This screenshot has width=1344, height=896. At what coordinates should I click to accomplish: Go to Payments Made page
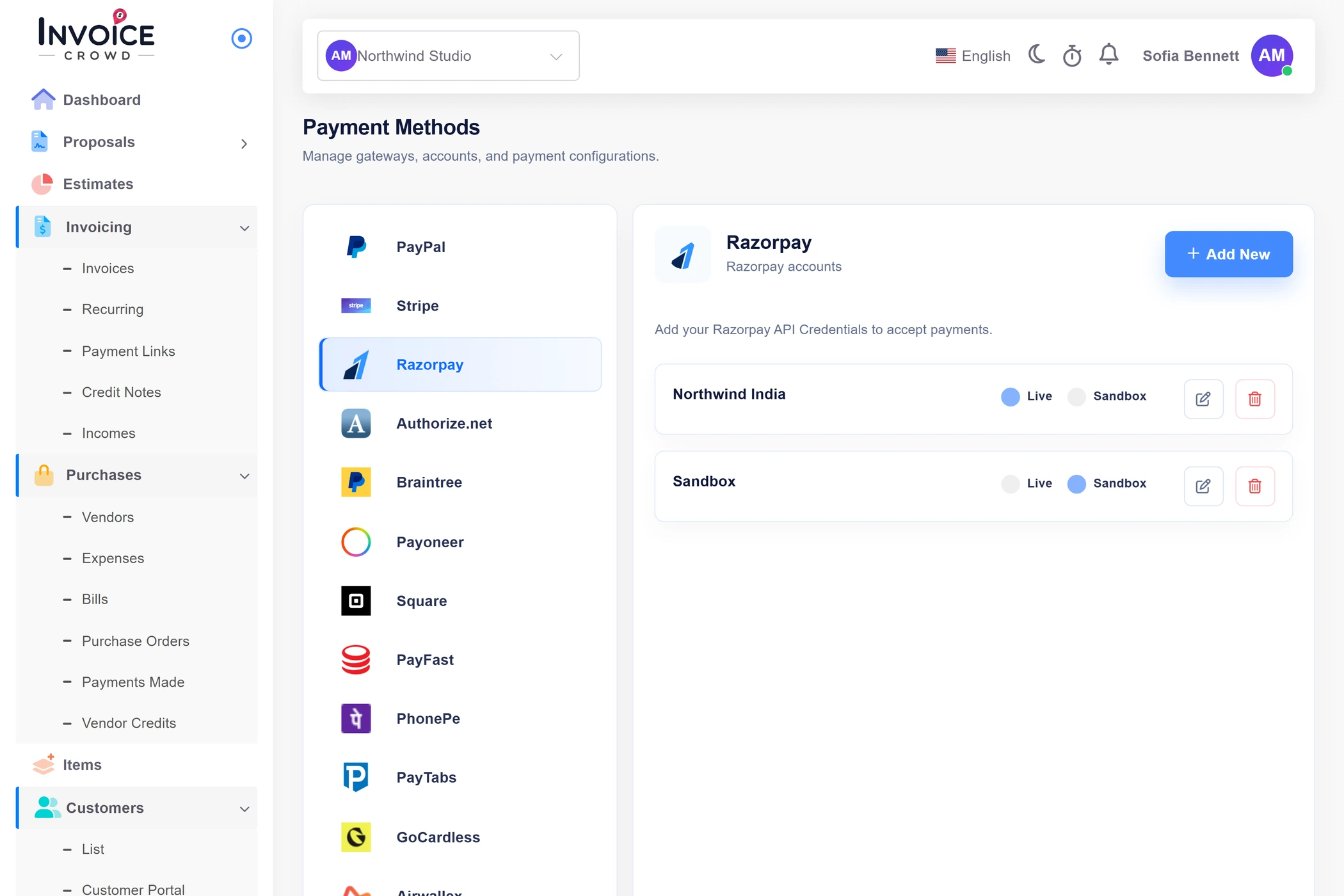tap(133, 682)
